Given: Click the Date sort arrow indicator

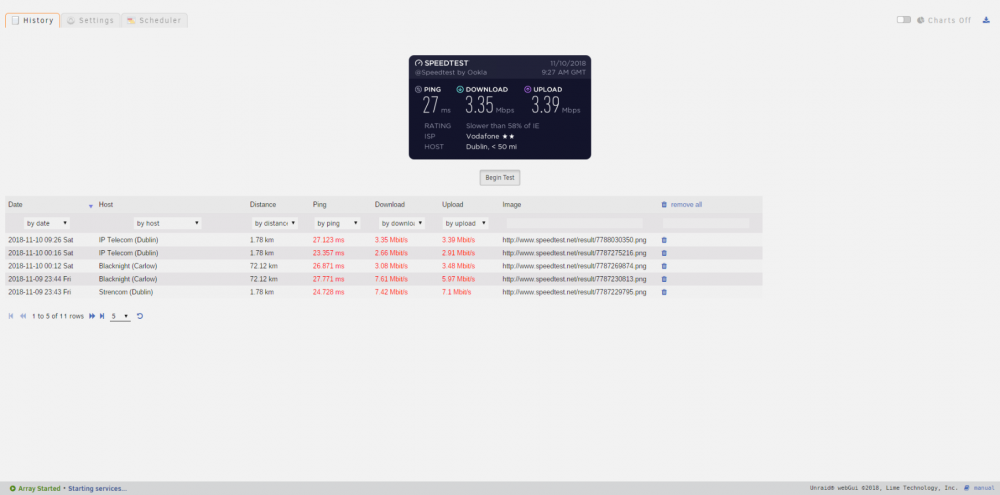Looking at the screenshot, I should [x=91, y=206].
